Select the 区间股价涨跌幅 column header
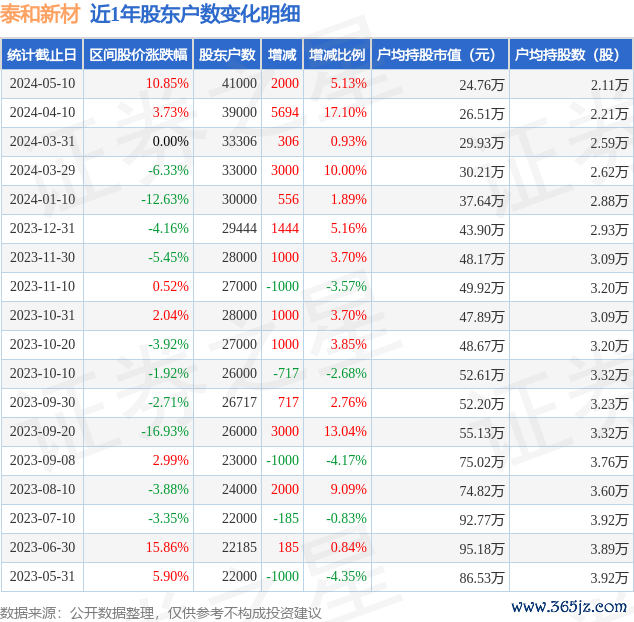This screenshot has width=634, height=622. pos(135,56)
